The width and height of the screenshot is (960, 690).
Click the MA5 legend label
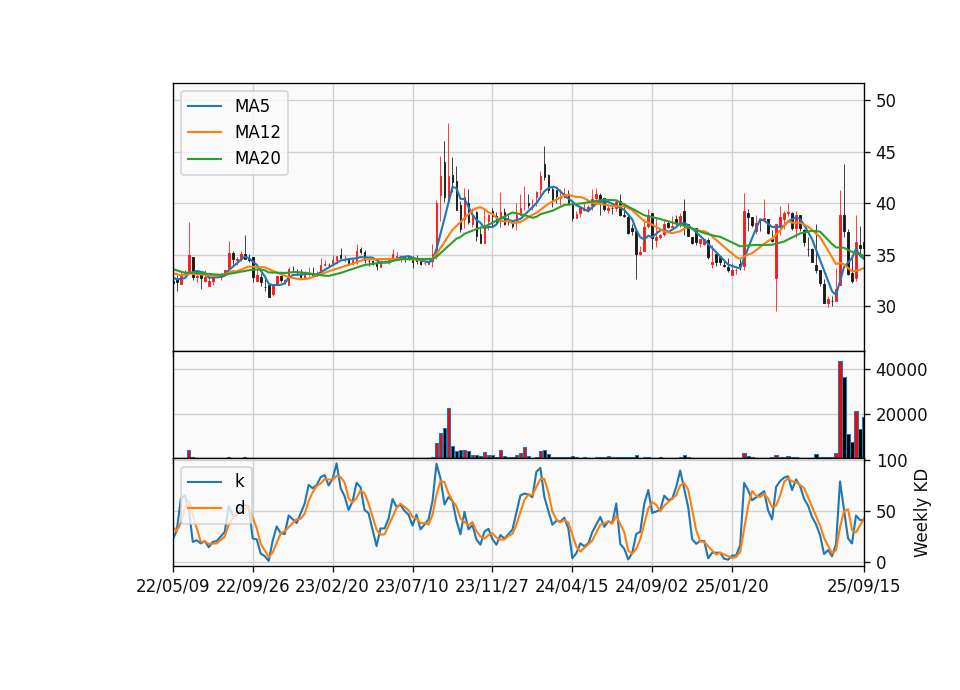coord(252,106)
